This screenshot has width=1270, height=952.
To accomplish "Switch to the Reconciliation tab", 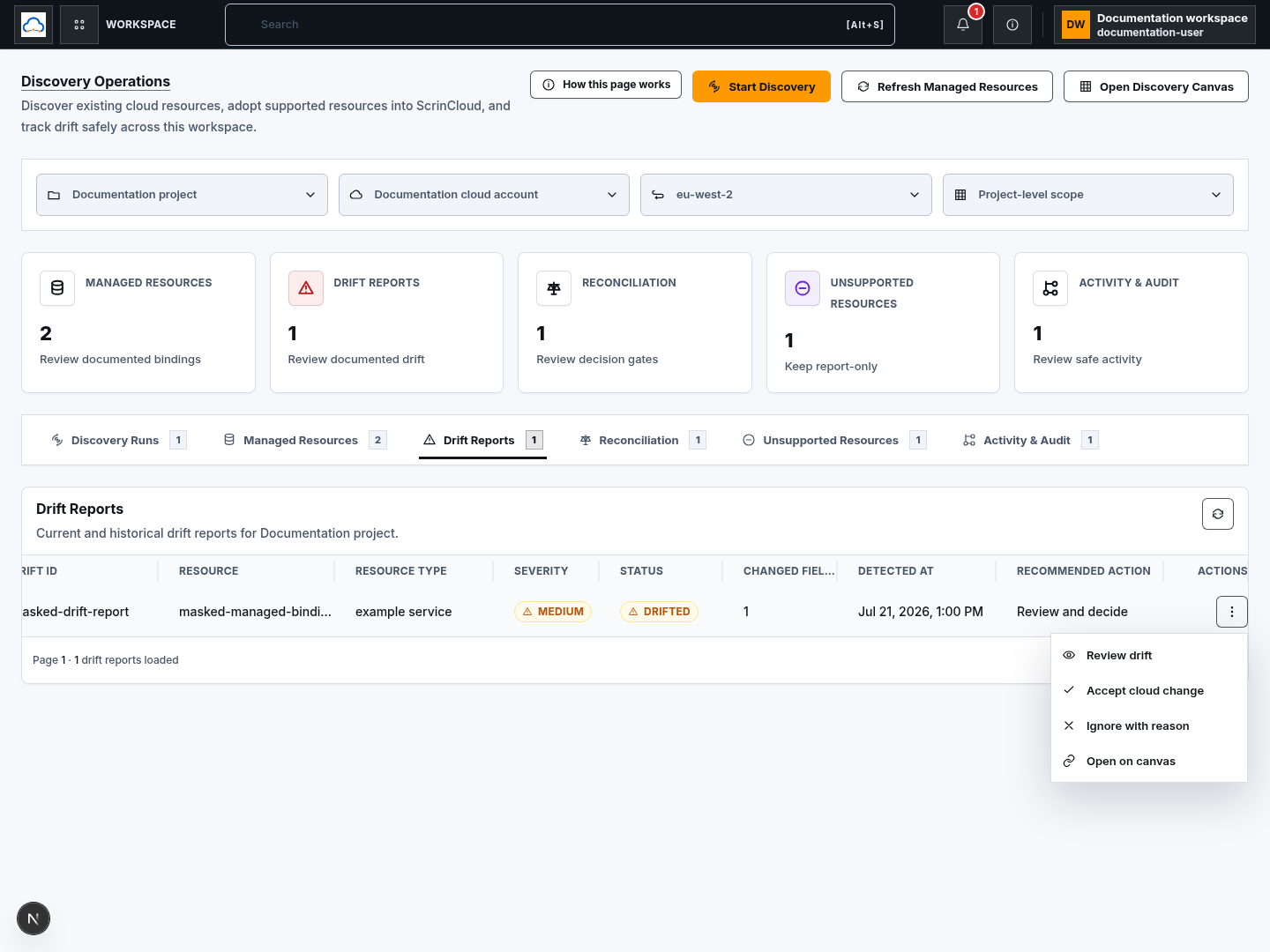I will (x=643, y=440).
